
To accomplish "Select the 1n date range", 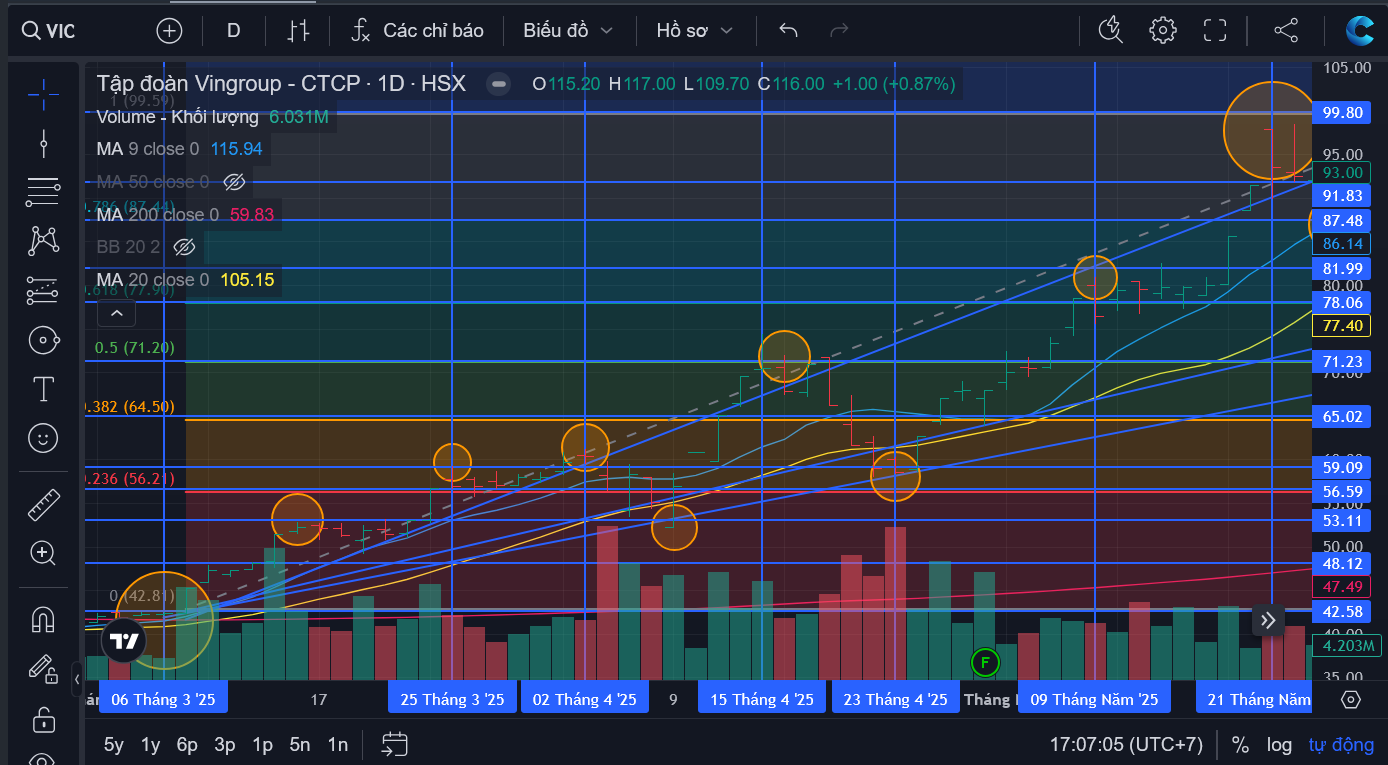I will point(338,744).
